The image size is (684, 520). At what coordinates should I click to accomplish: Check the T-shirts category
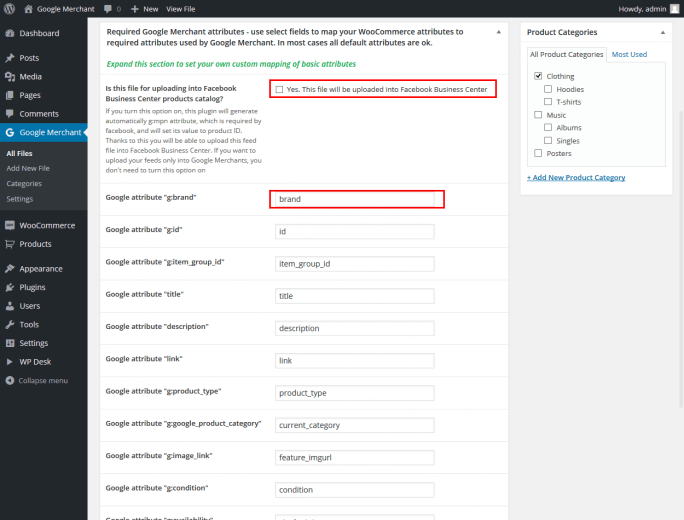(548, 102)
